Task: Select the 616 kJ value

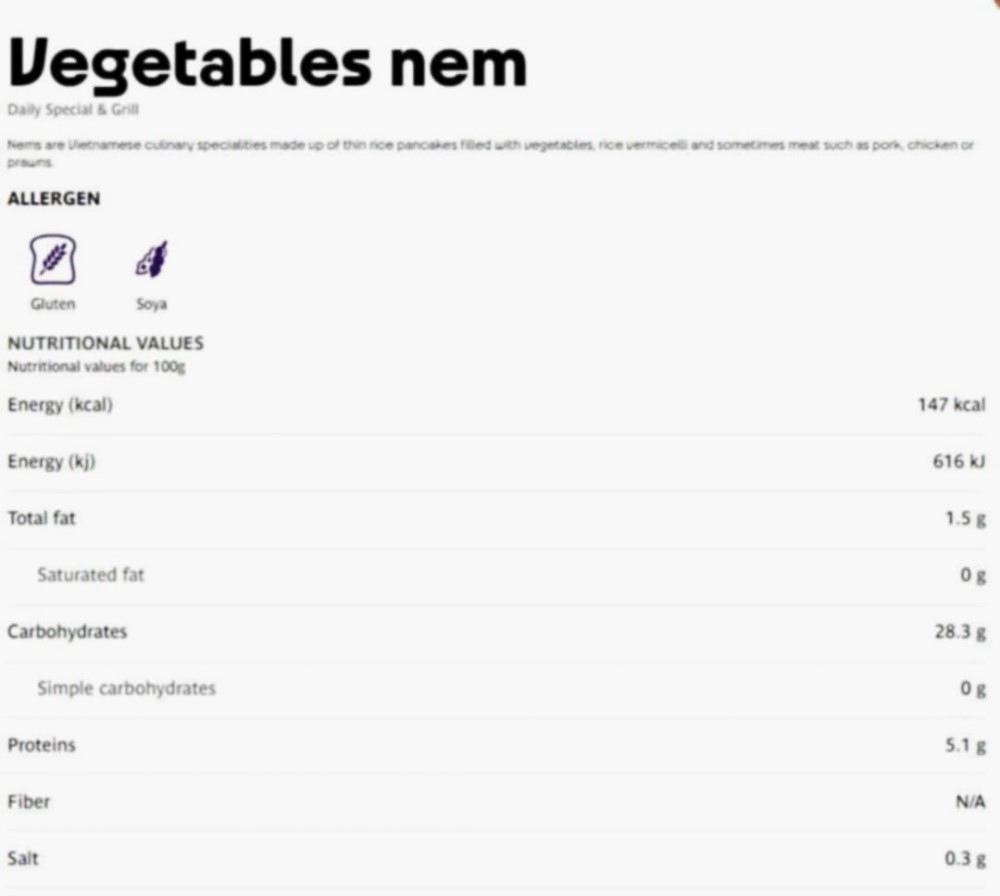Action: 959,461
